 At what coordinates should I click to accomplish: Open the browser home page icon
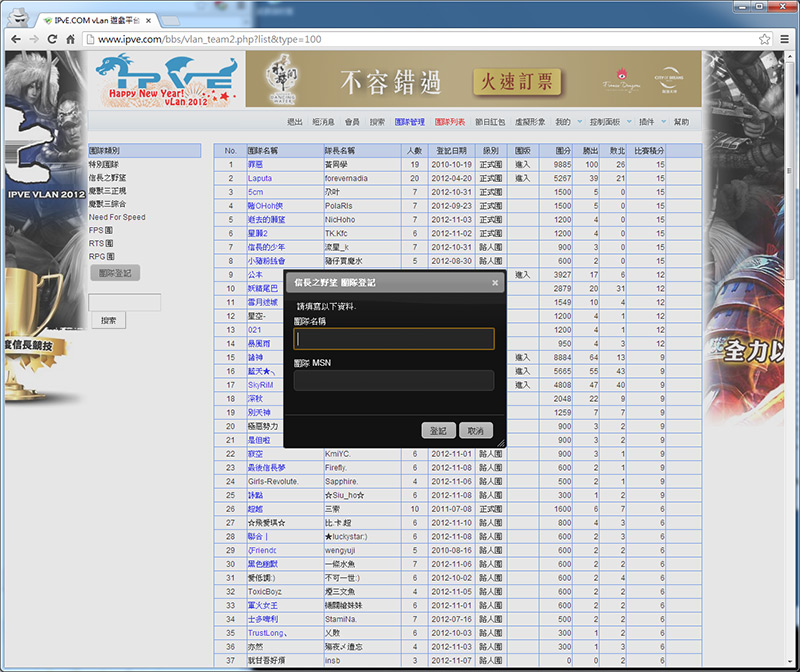pyautogui.click(x=70, y=39)
